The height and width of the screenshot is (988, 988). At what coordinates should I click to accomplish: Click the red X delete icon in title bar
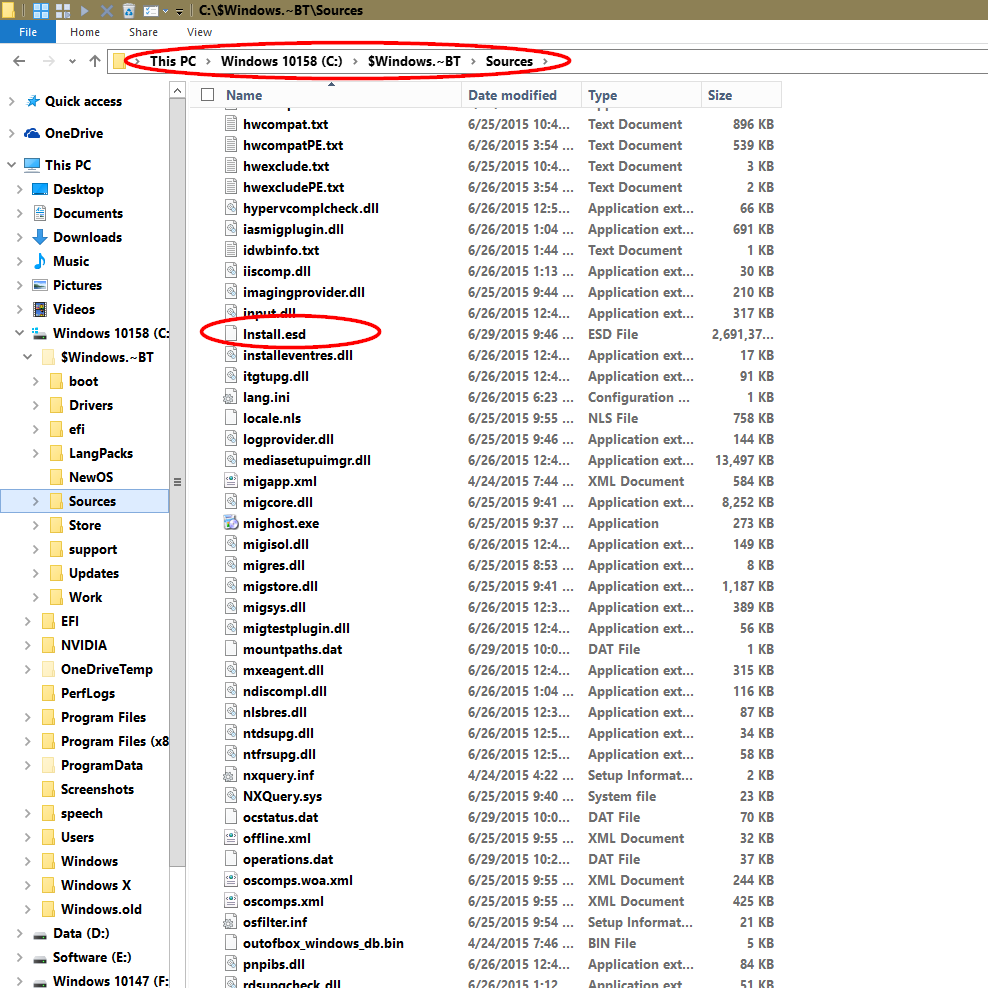pos(106,10)
